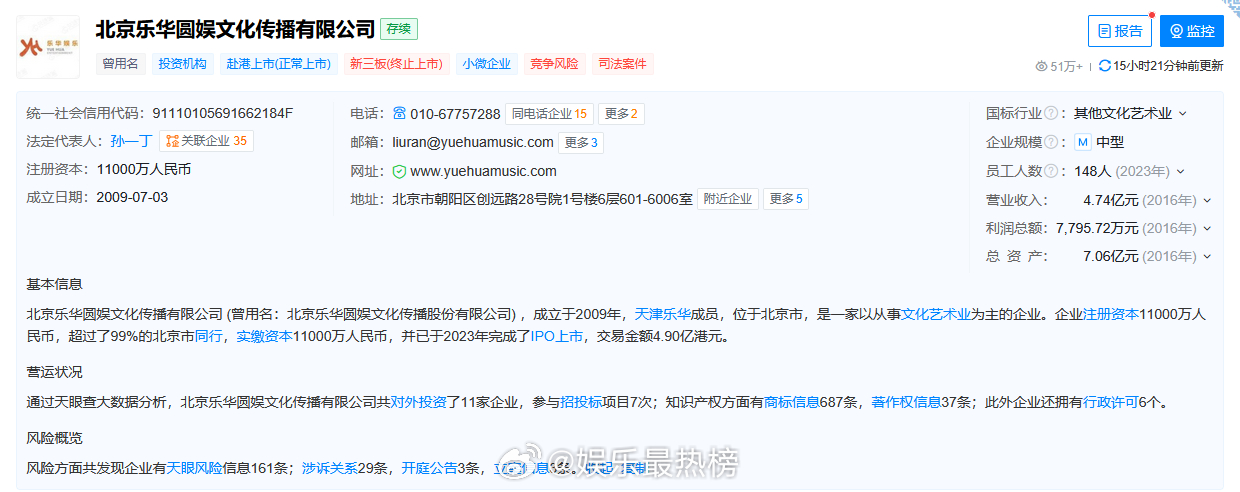Screen dimensions: 1240x492
Task: Expand the 其他文化艺术业 industry dropdown
Action: pos(1183,114)
